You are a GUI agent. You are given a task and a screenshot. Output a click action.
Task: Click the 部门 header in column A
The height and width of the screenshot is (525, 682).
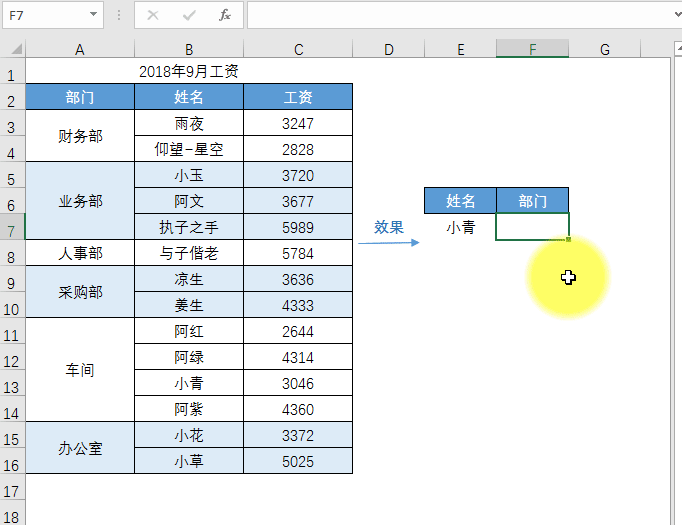80,97
